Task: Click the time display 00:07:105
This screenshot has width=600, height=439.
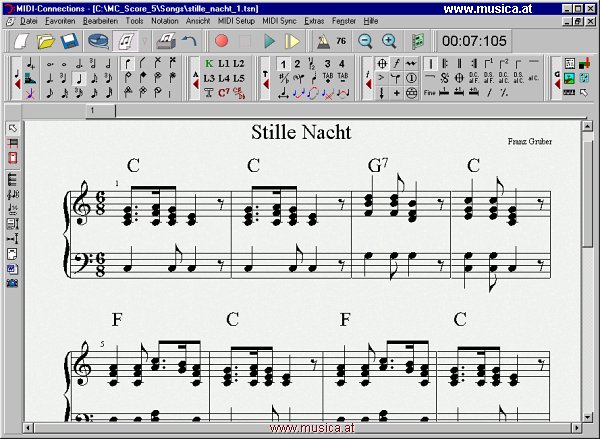Action: point(474,41)
